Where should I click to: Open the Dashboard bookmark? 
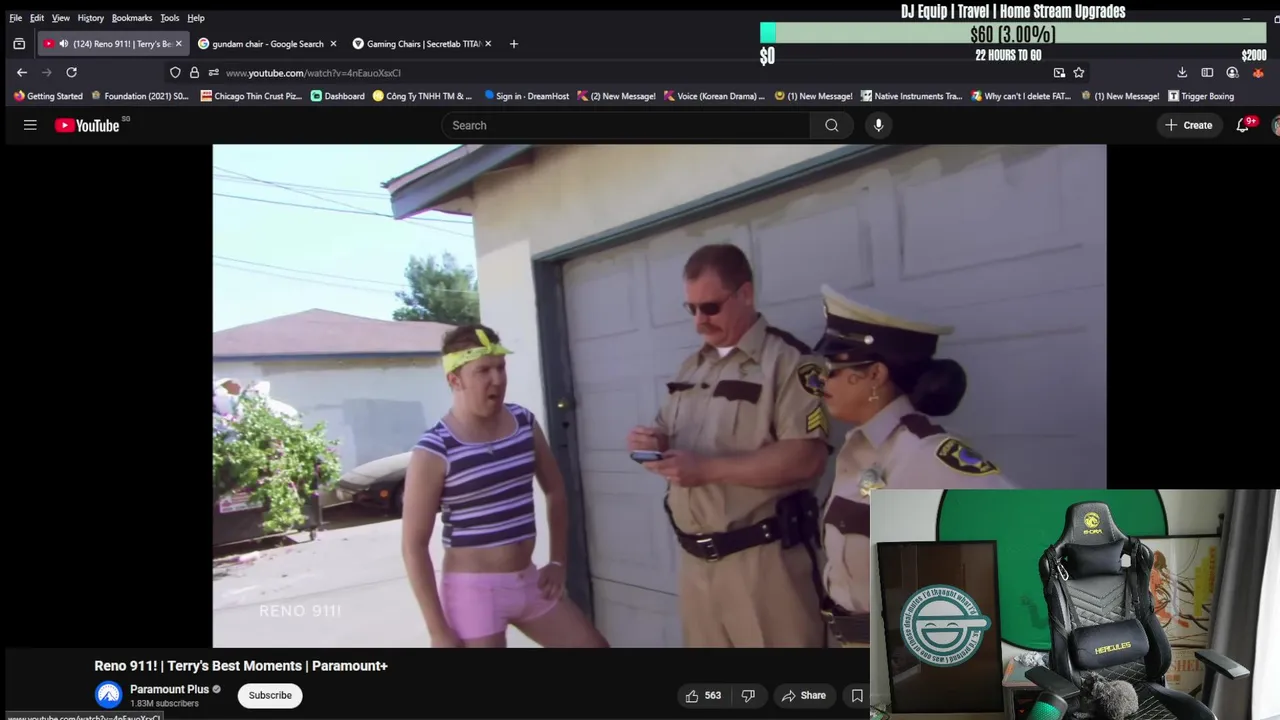point(338,96)
